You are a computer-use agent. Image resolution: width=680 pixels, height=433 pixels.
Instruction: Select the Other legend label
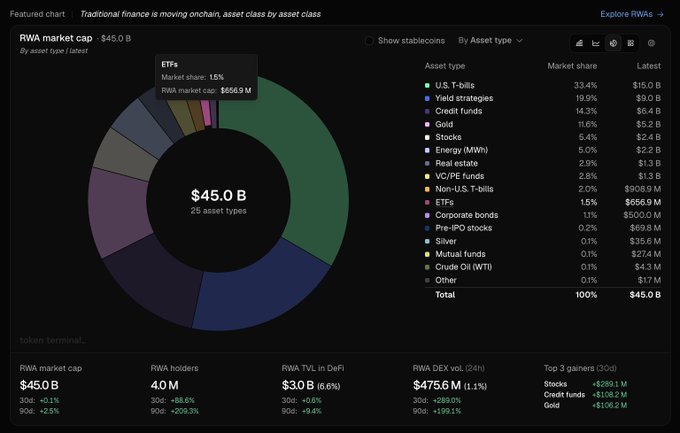pyautogui.click(x=445, y=280)
